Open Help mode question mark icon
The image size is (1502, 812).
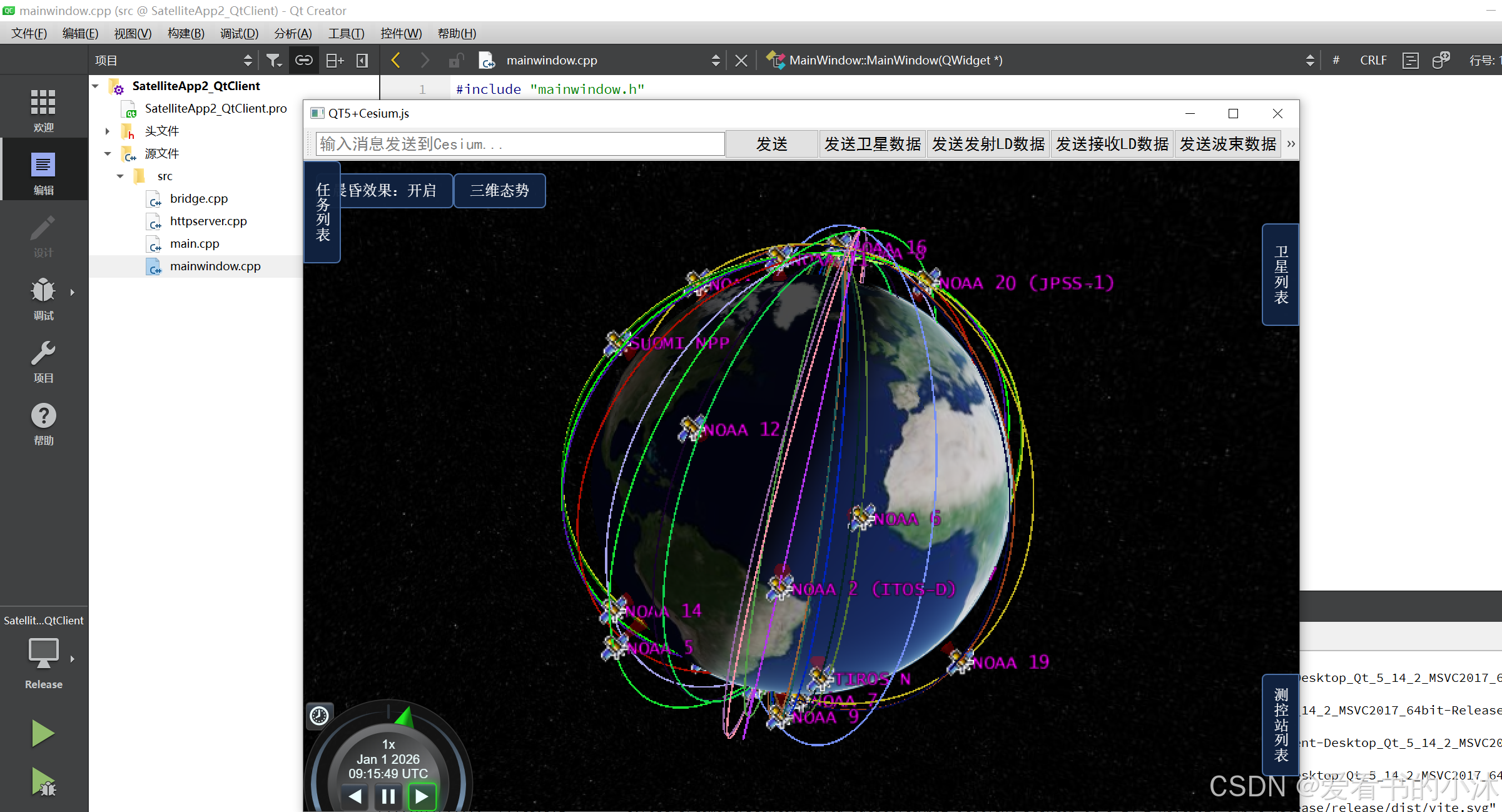point(43,415)
